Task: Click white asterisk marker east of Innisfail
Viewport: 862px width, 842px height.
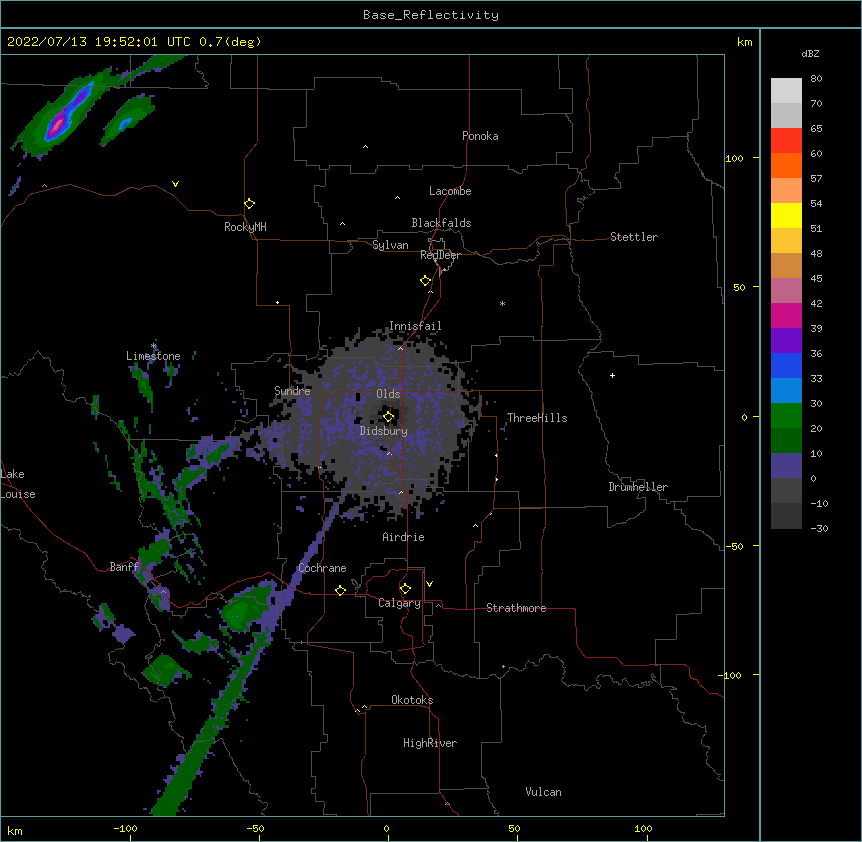Action: [x=502, y=304]
